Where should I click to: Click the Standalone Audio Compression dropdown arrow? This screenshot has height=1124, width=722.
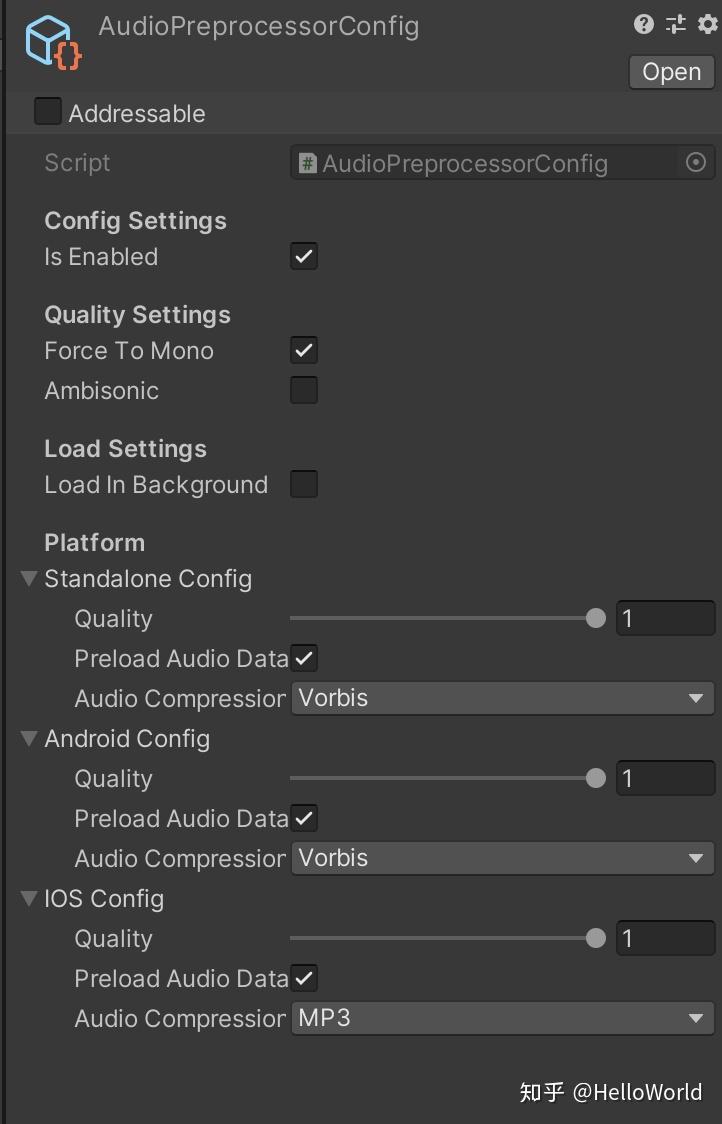(x=697, y=698)
